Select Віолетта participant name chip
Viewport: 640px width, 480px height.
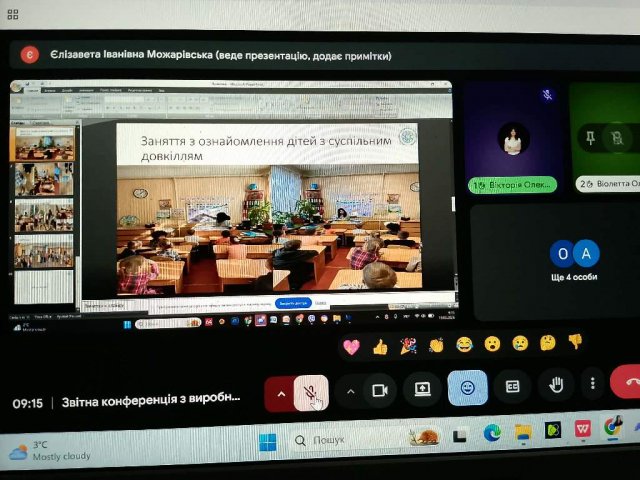coord(608,184)
